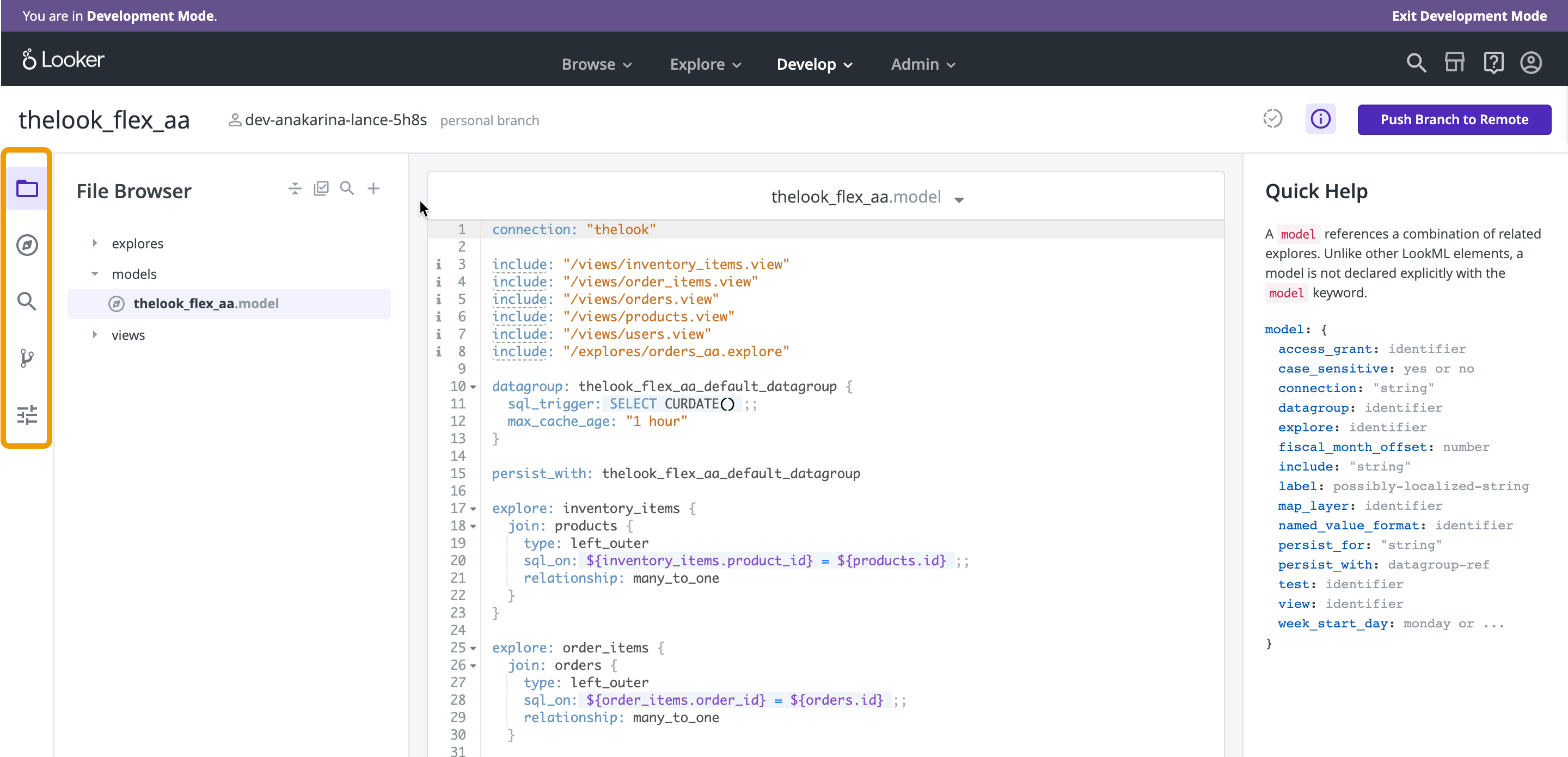This screenshot has width=1568, height=757.
Task: Click Exit Development Mode link
Action: click(x=1469, y=16)
